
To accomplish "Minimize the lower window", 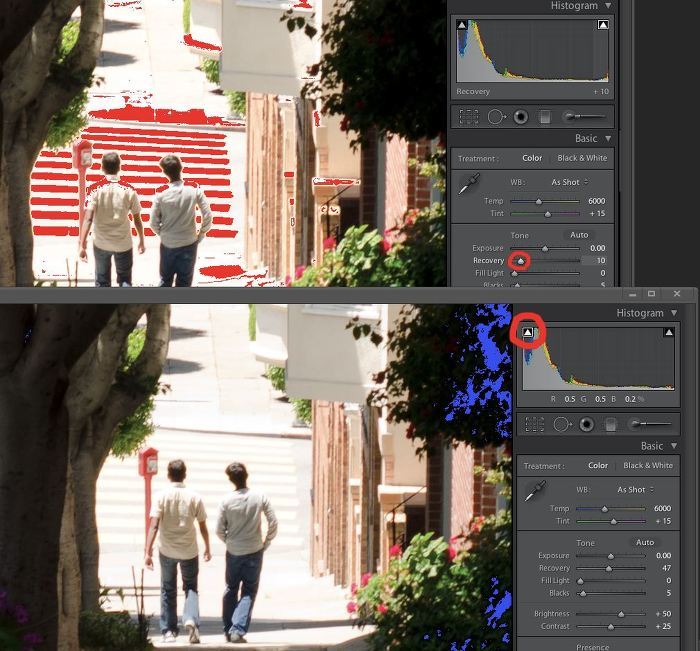I will tap(633, 294).
